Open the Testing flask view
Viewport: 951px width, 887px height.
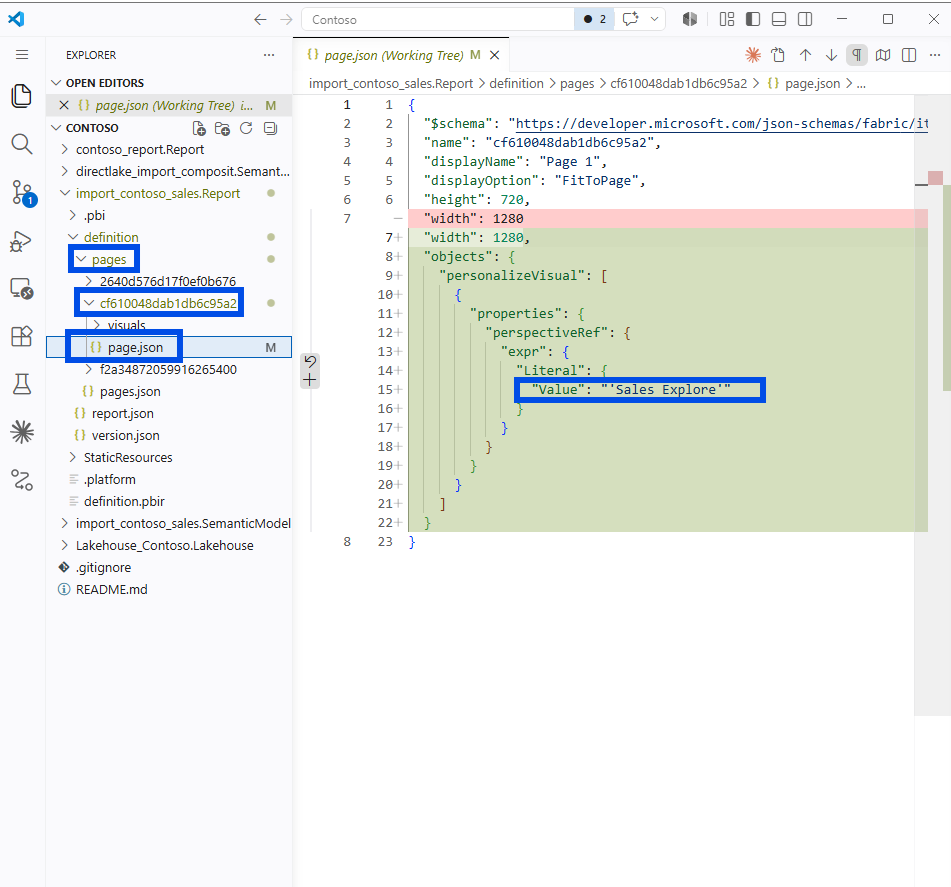click(22, 384)
